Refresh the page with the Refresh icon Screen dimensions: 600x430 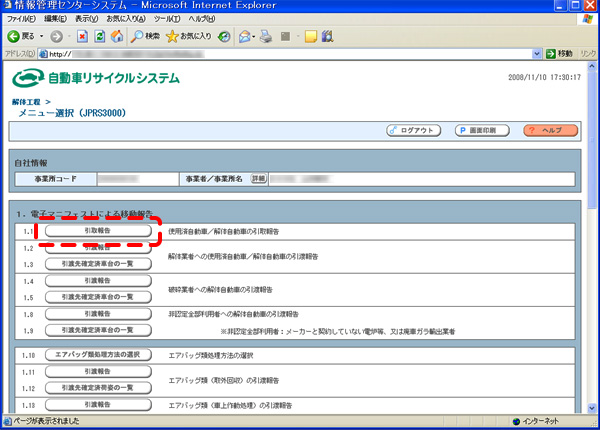tap(99, 36)
